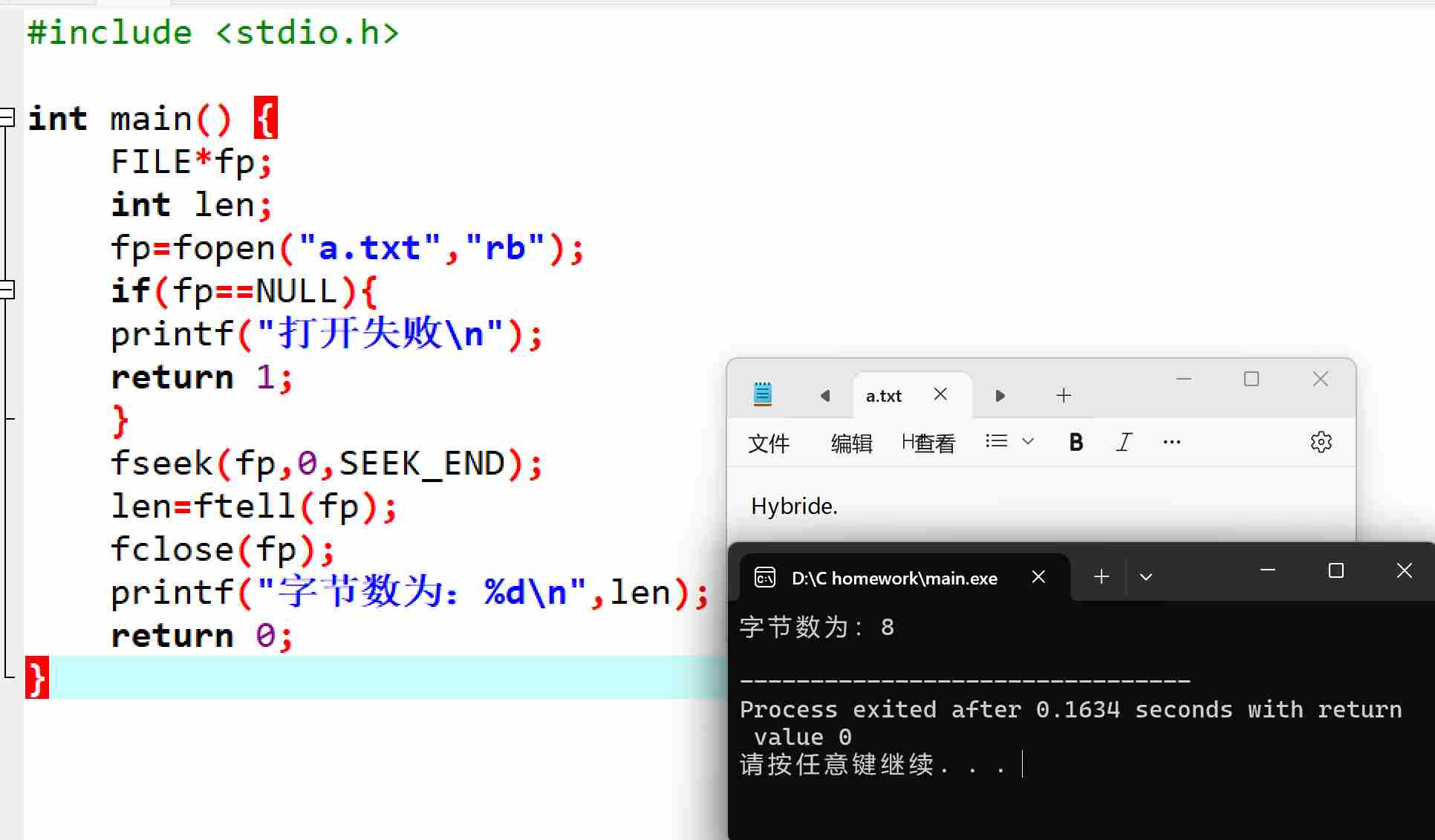
Task: Click the command prompt icon on terminal tab
Action: pyautogui.click(x=764, y=577)
